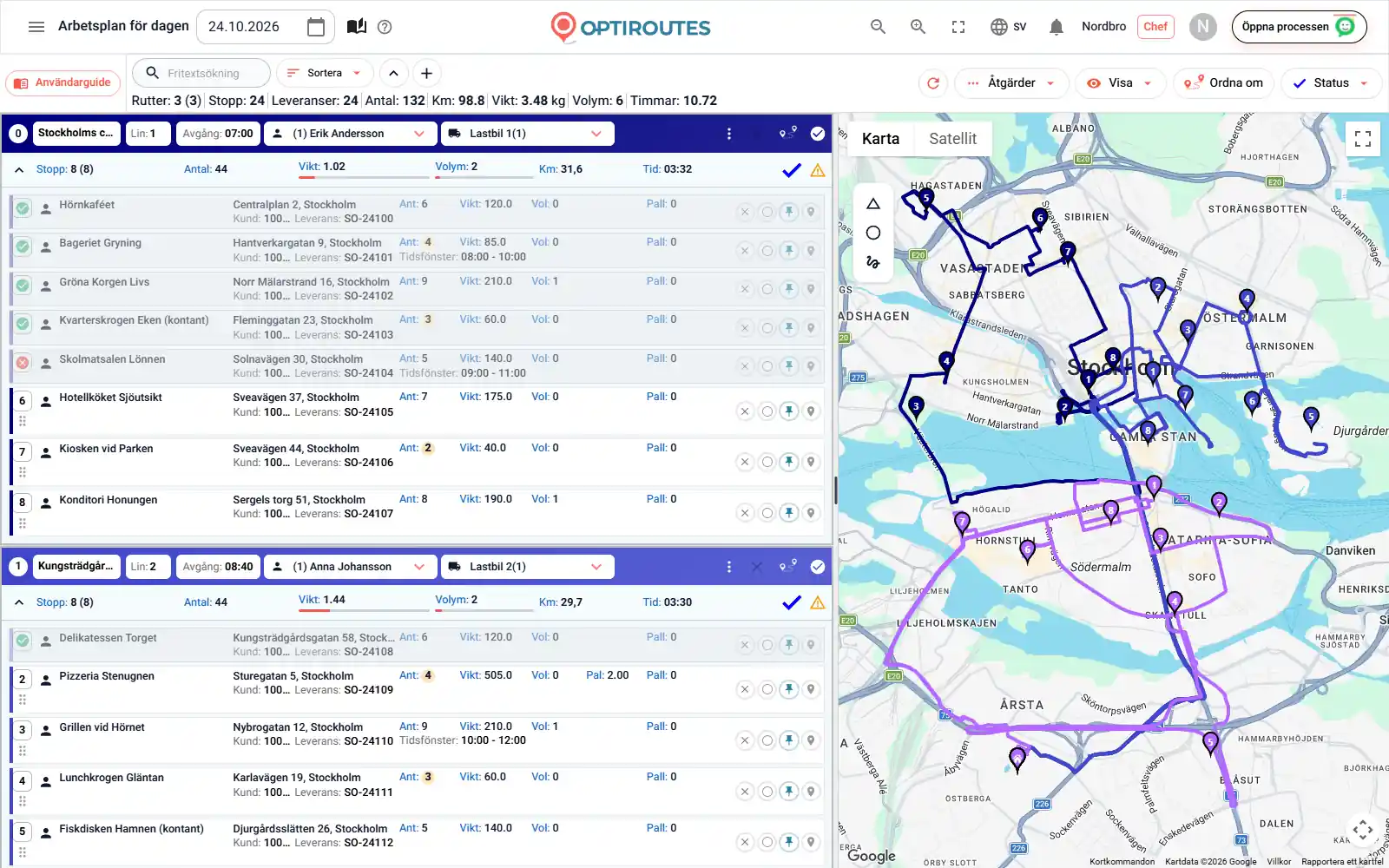
Task: Click the Användarguide button
Action: (63, 83)
